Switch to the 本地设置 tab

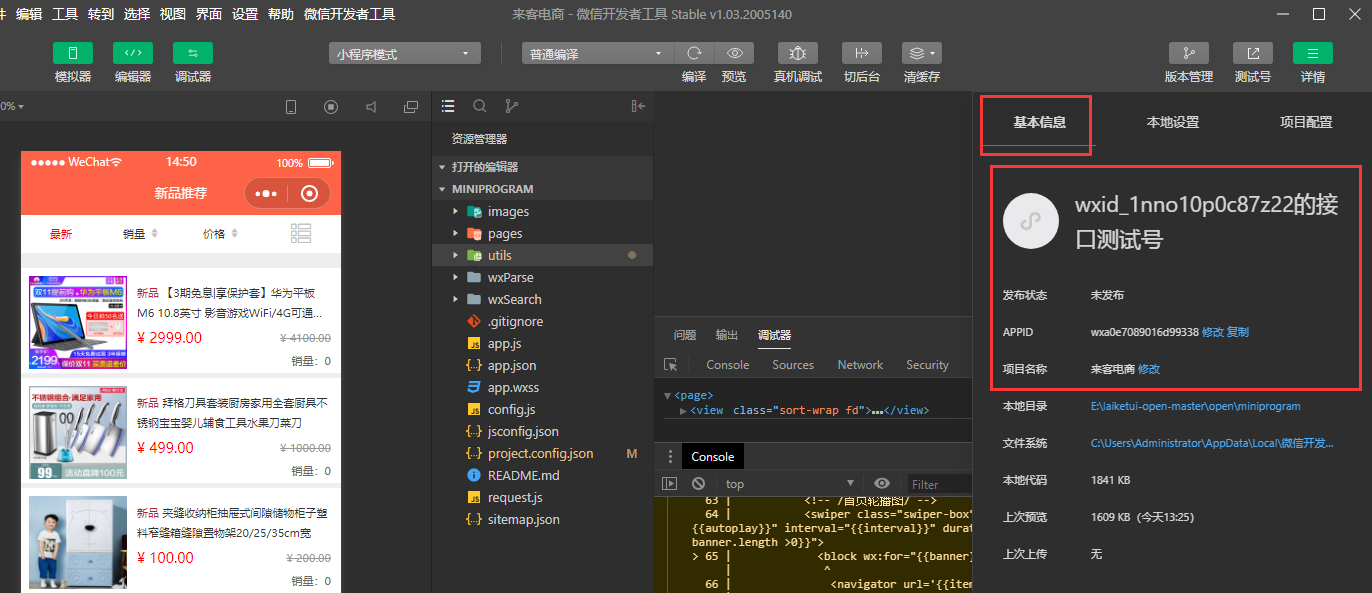click(x=1172, y=122)
